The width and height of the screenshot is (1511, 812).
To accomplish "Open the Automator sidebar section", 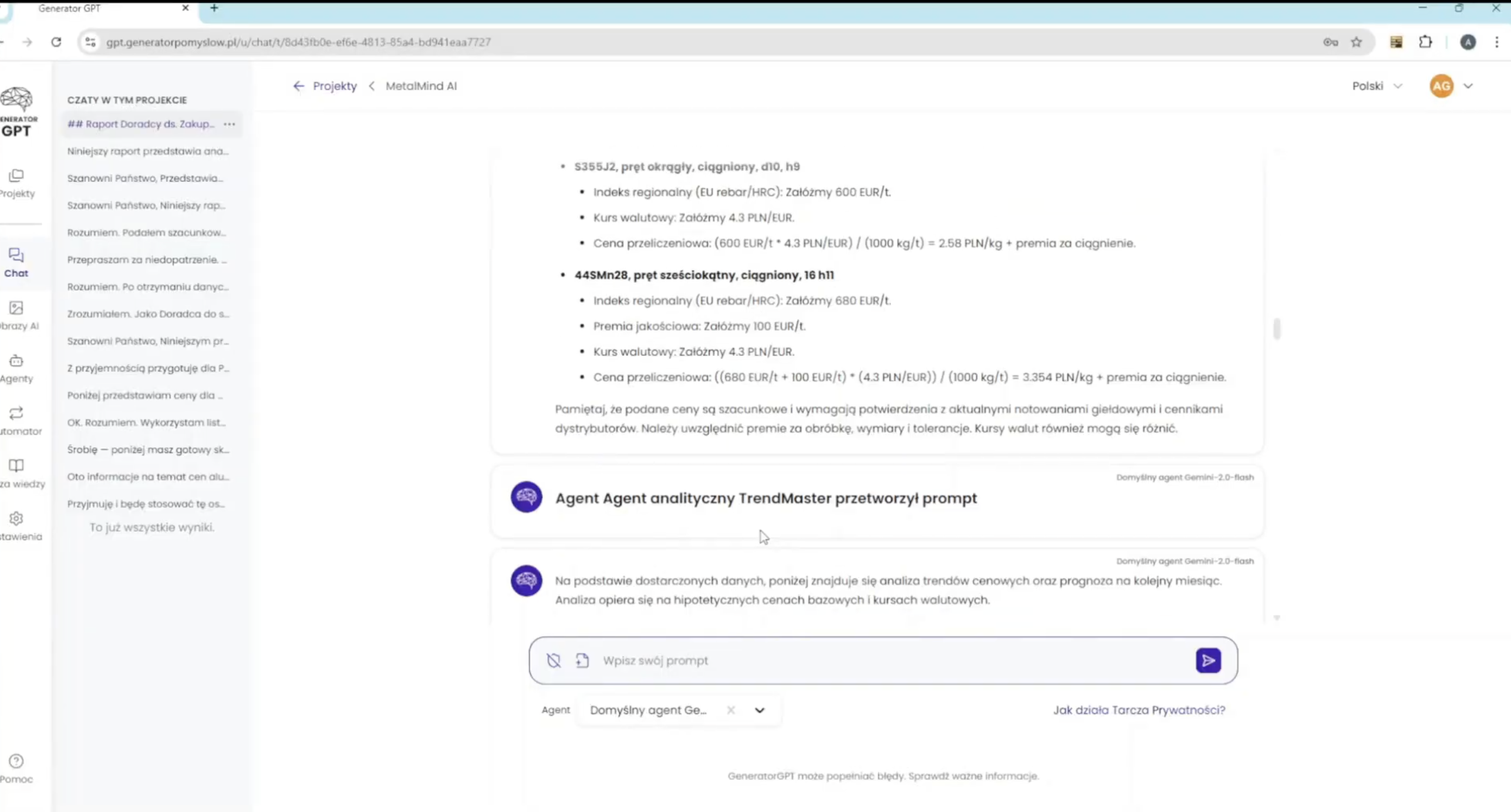I will tap(16, 420).
